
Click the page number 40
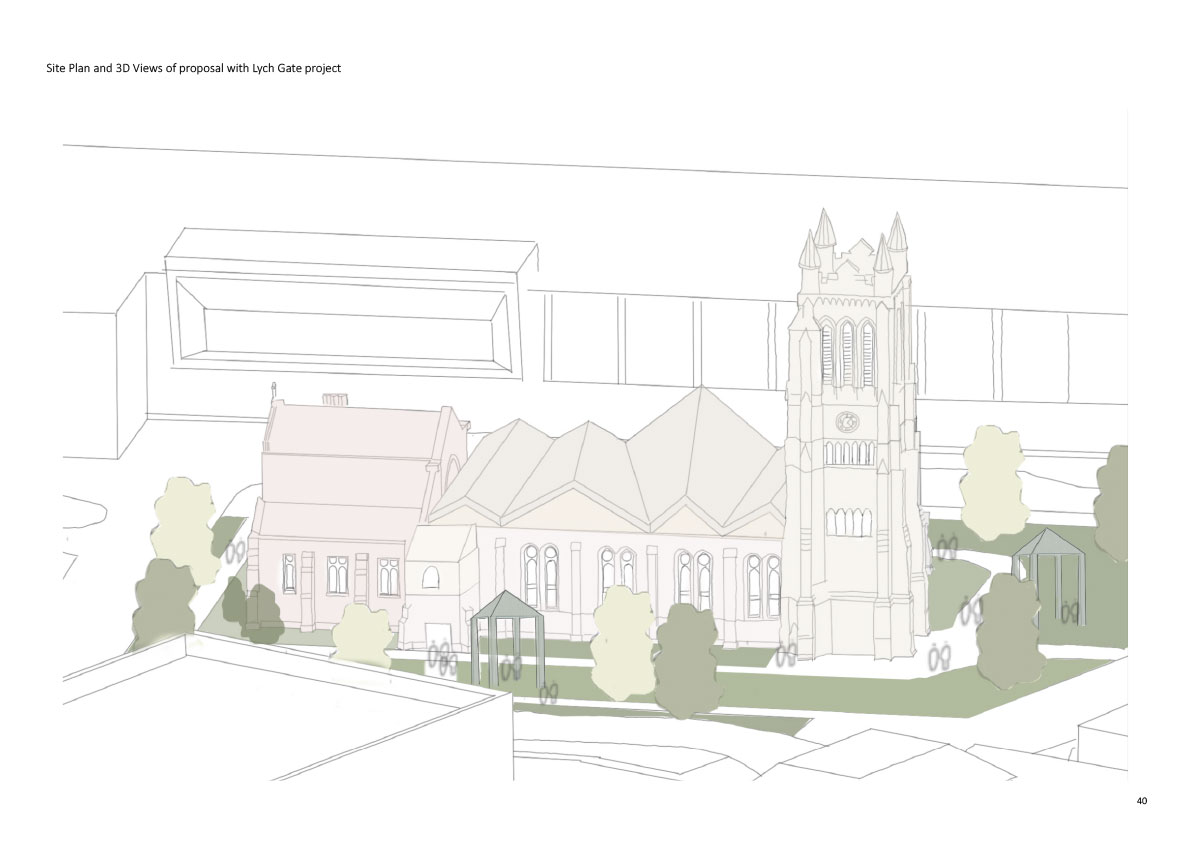point(1142,801)
